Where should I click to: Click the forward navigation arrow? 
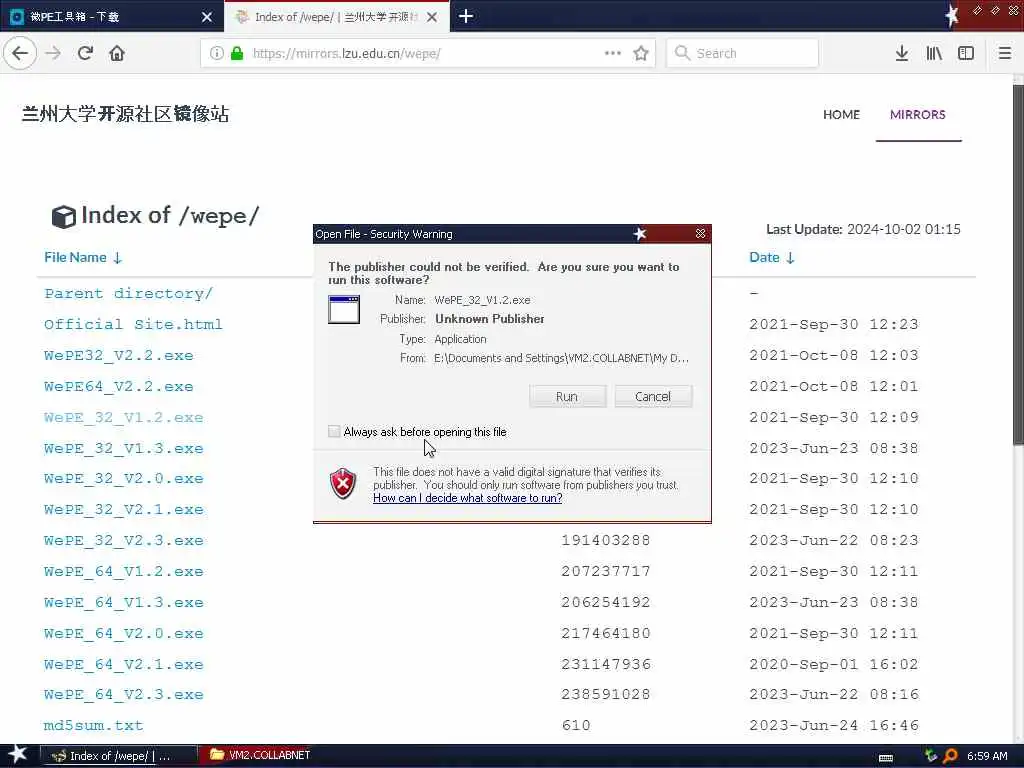coord(53,53)
